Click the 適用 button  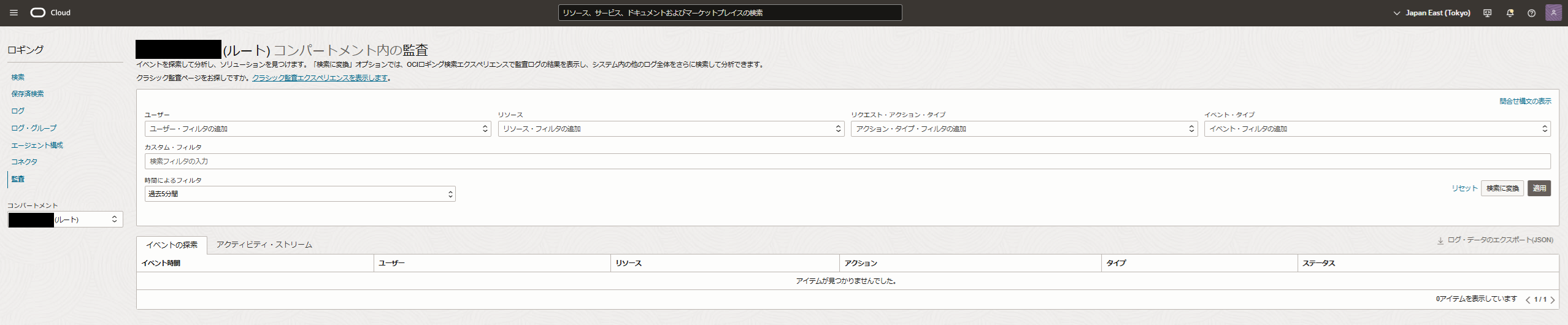pyautogui.click(x=1539, y=188)
